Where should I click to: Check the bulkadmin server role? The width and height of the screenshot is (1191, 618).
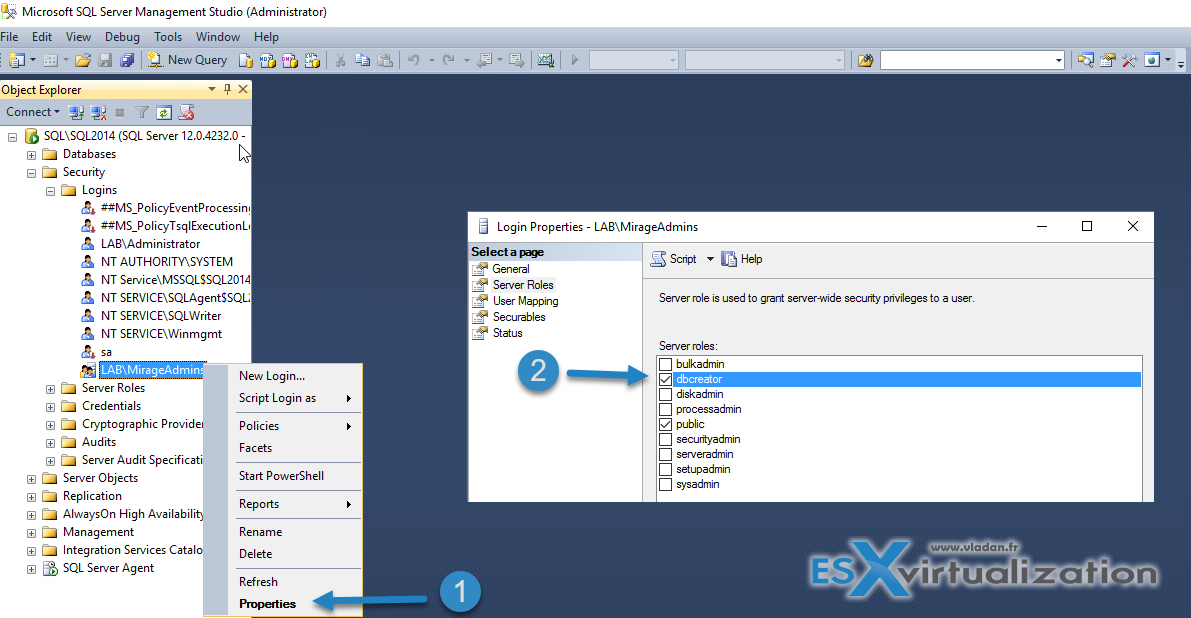click(665, 364)
